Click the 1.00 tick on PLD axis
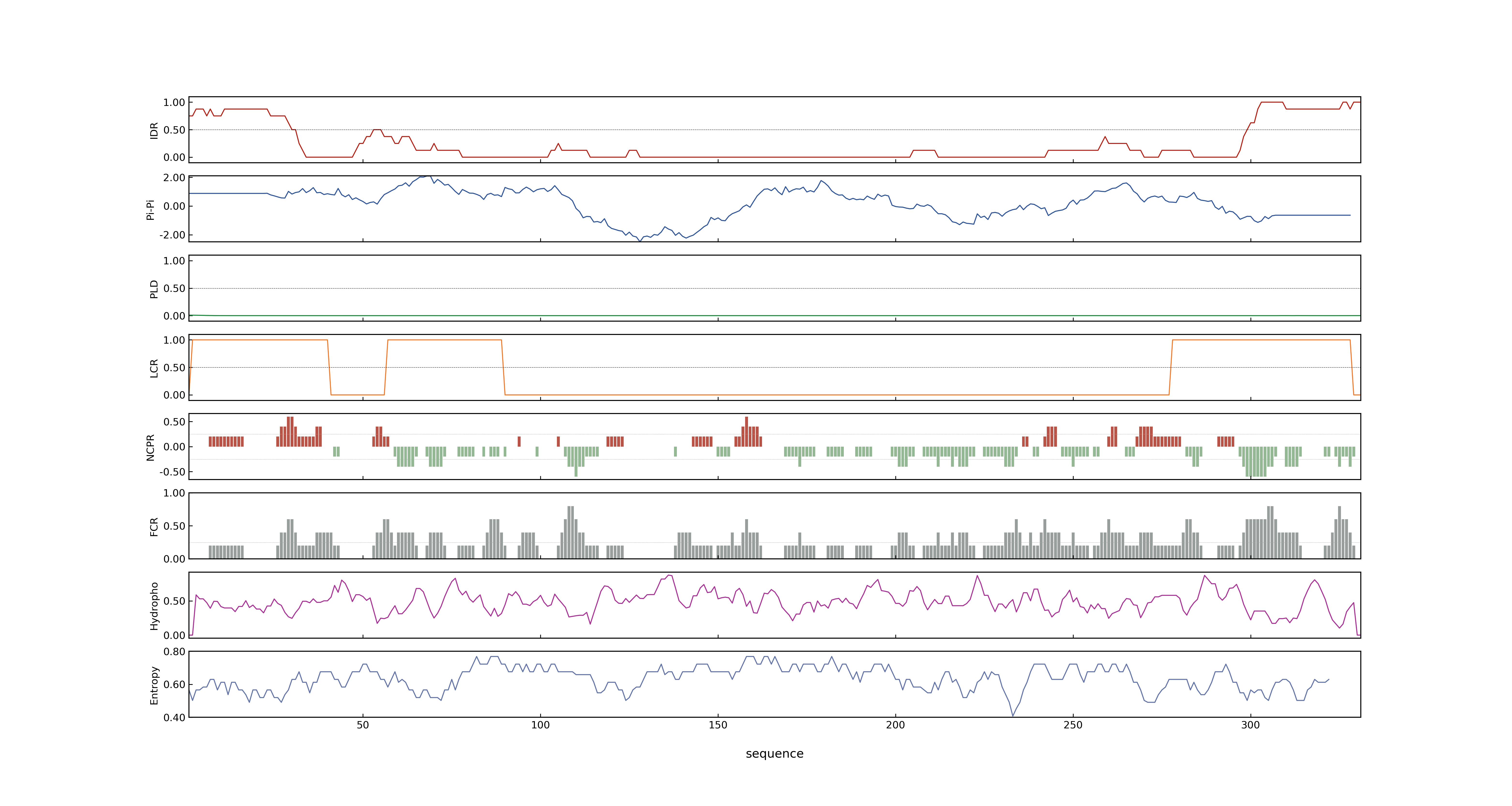This screenshot has height=806, width=1512. pos(174,261)
